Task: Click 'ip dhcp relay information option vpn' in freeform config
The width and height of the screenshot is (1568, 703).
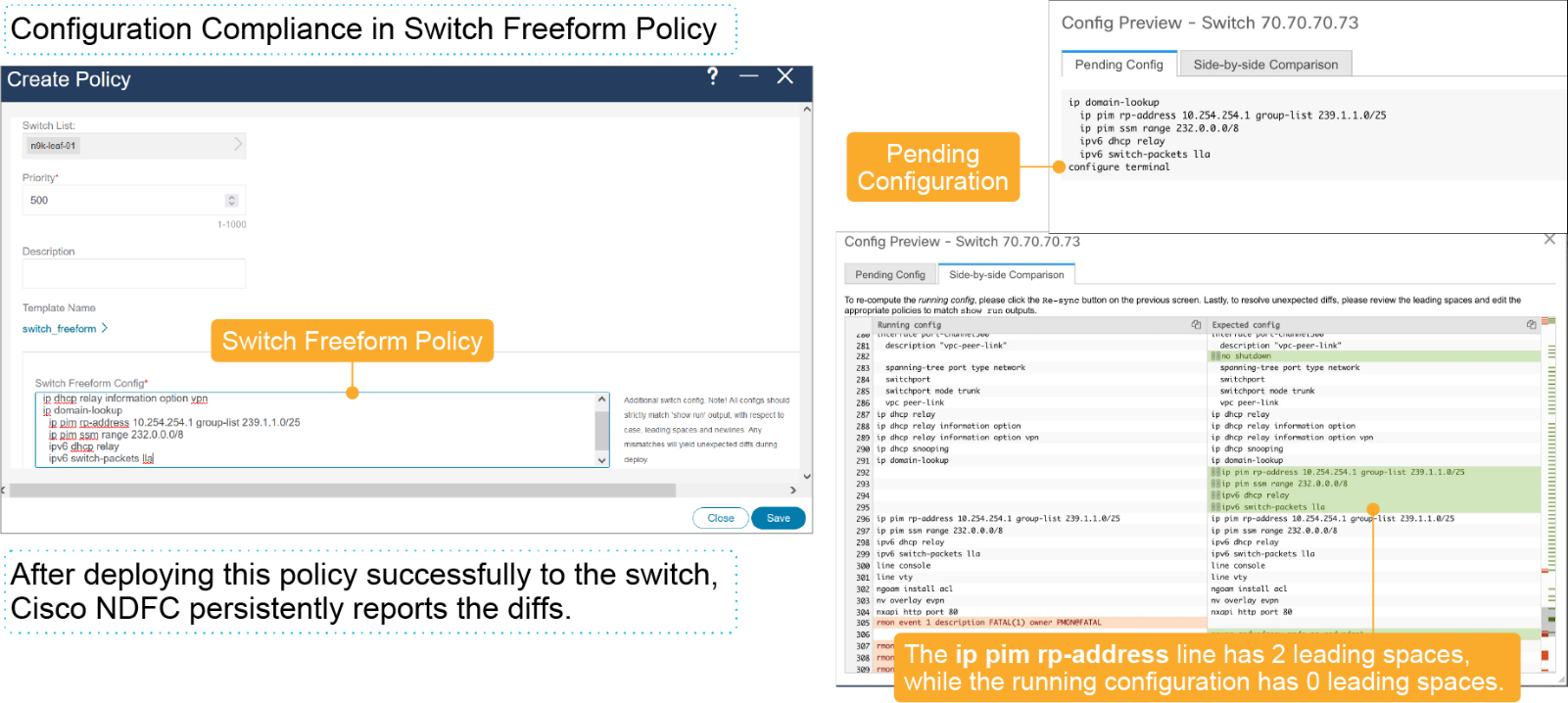Action: (x=125, y=398)
